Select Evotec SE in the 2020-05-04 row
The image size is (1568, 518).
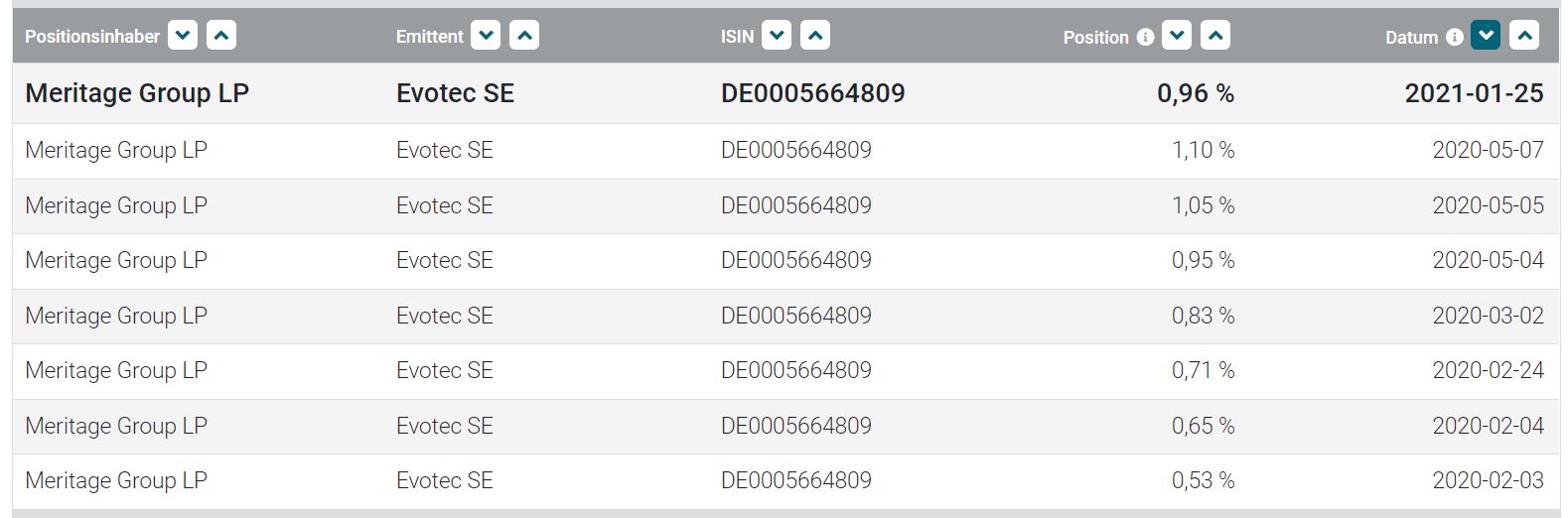(x=444, y=260)
